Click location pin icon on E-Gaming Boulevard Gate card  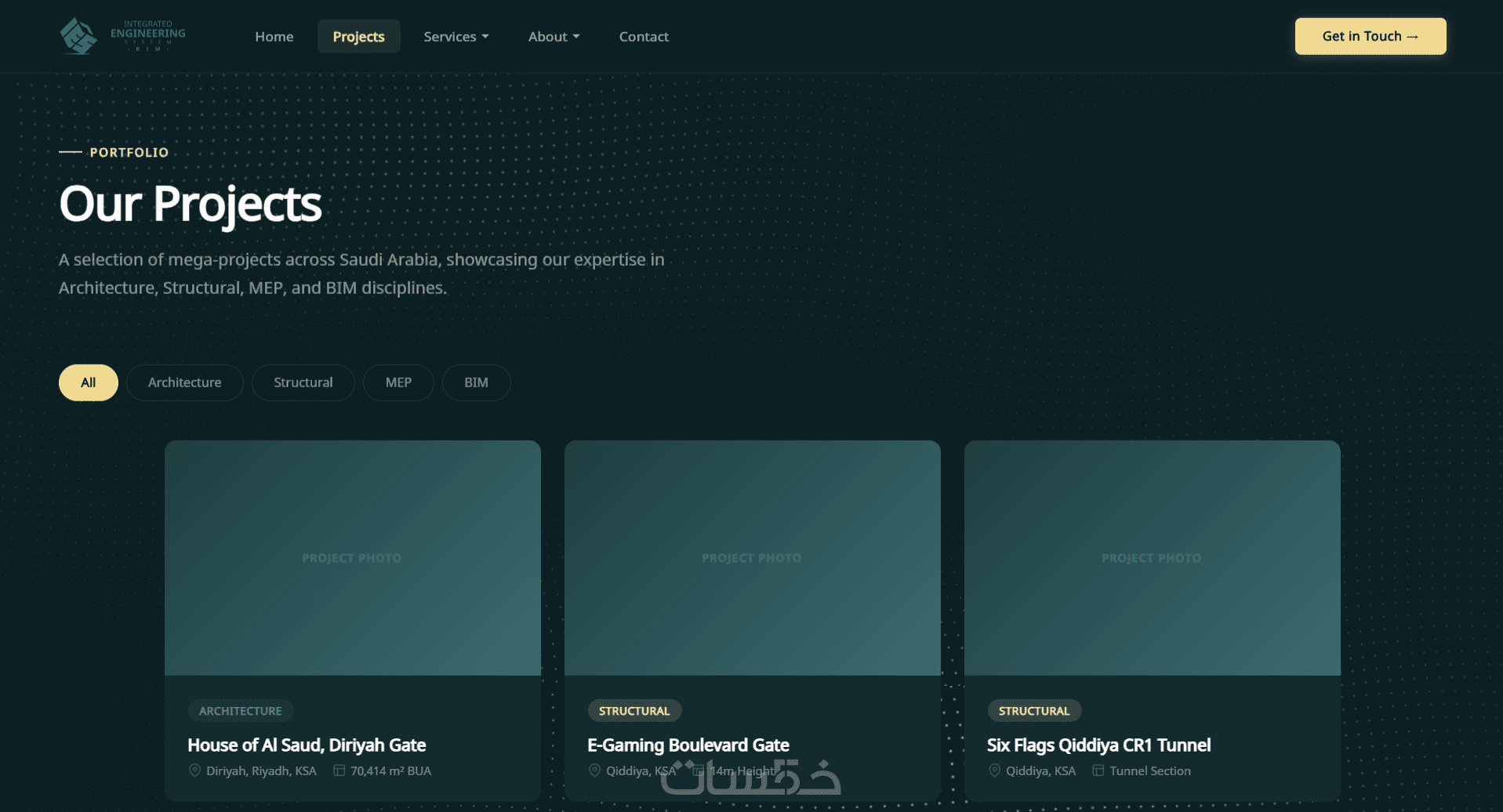pos(594,770)
